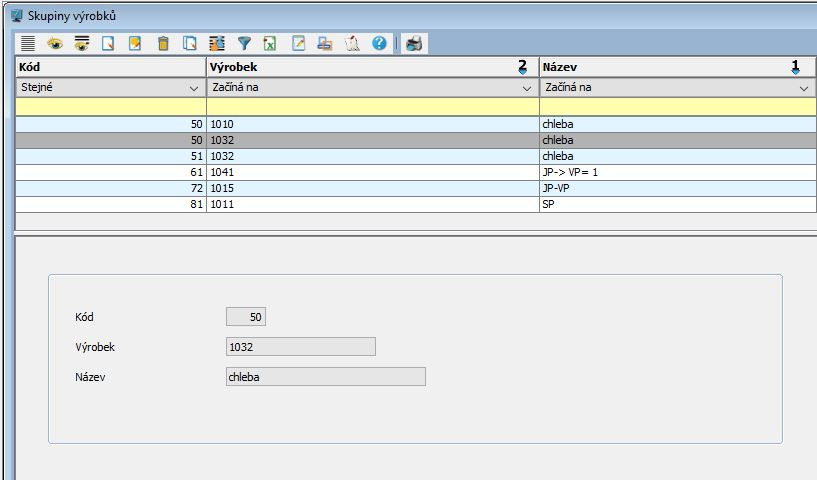Screen dimensions: 817x480
Task: Click the yellow filter field under Výrobek
Action: (x=372, y=106)
